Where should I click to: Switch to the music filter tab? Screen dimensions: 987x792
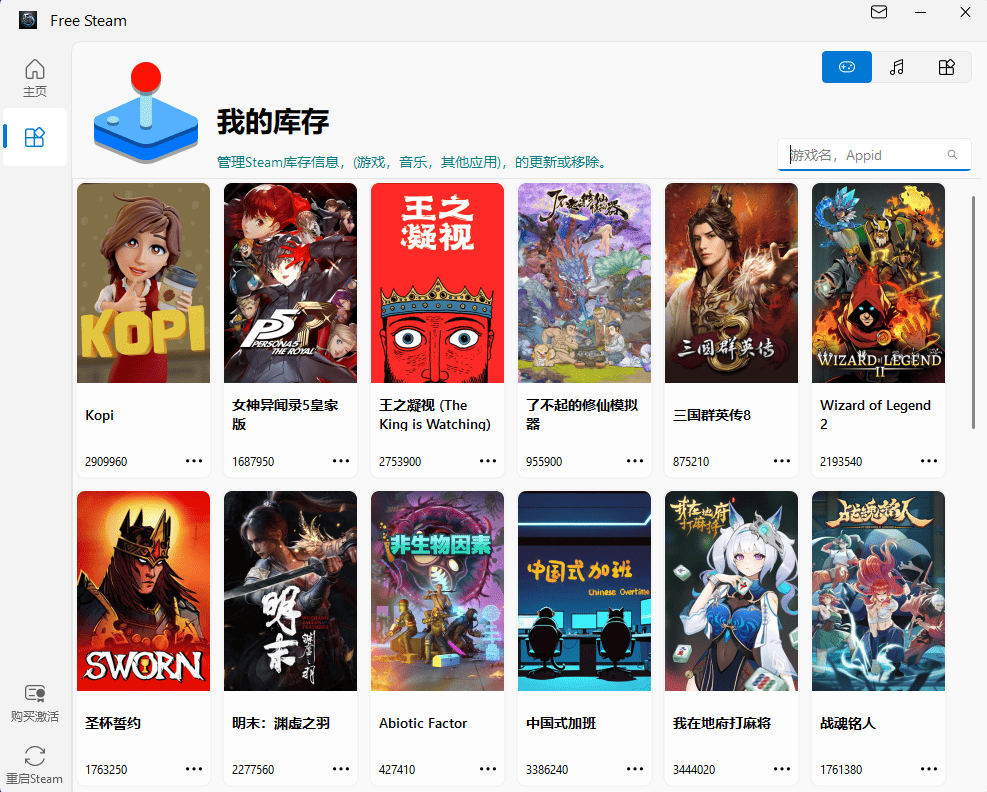[x=897, y=67]
